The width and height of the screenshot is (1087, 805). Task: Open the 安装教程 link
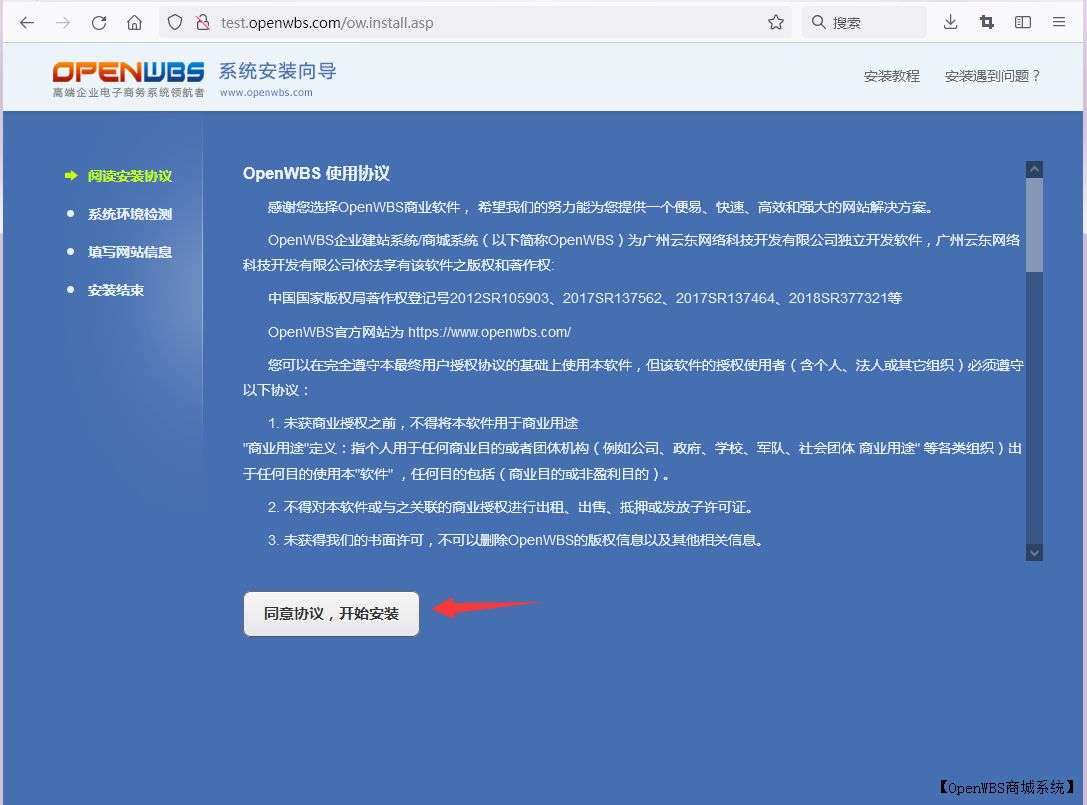[x=891, y=75]
